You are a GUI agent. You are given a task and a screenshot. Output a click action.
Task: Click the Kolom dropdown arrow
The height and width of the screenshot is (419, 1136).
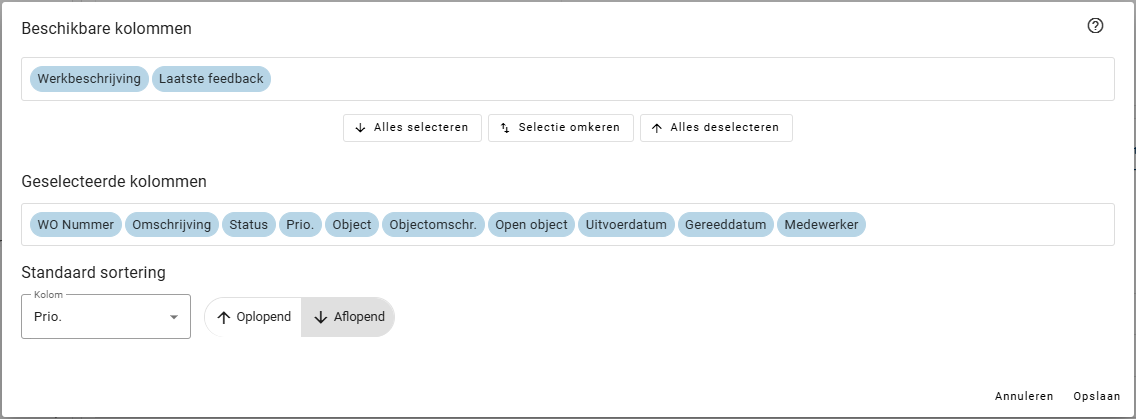pyautogui.click(x=173, y=317)
